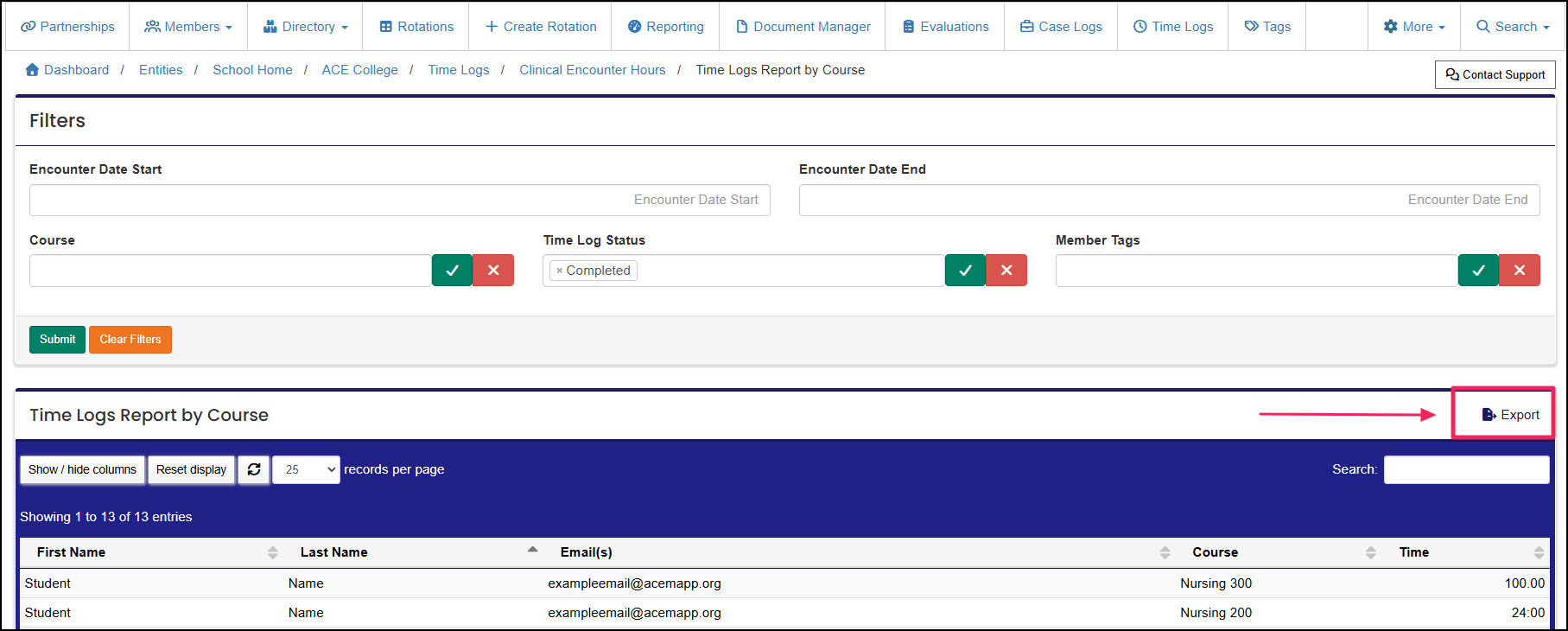Screen dimensions: 1568x631
Task: Clear the Course filter with red X
Action: [x=493, y=271]
